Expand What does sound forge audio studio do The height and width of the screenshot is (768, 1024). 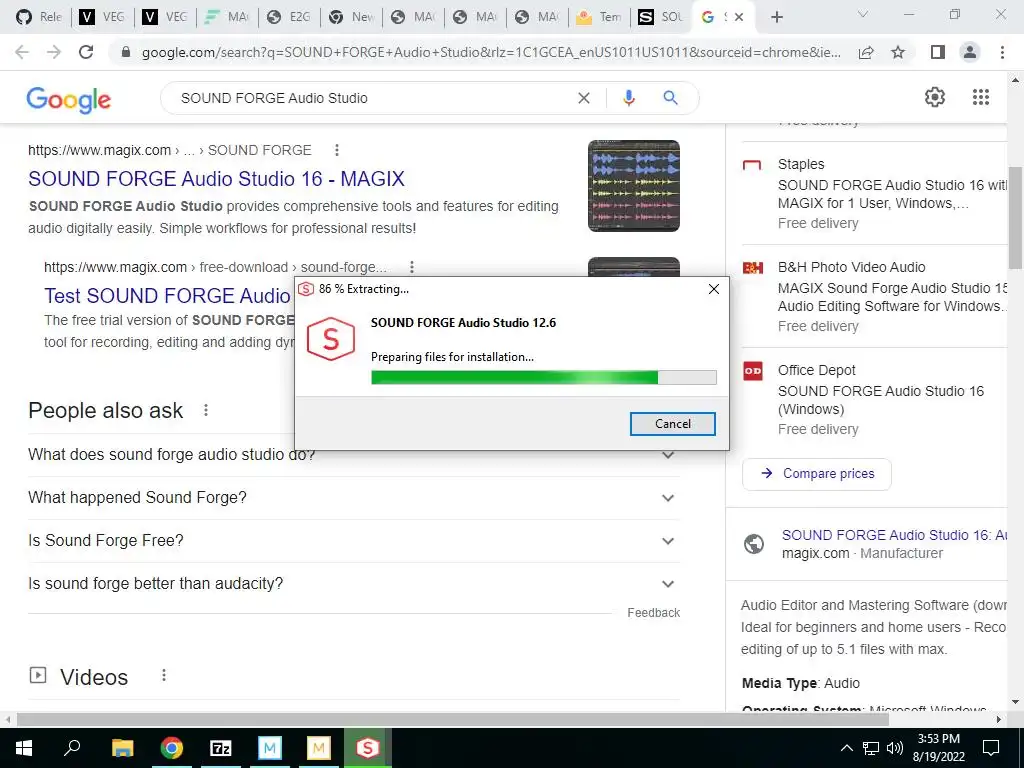(354, 455)
